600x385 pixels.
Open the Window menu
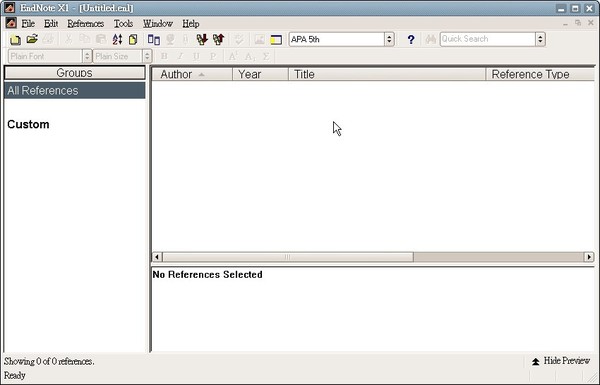(158, 23)
